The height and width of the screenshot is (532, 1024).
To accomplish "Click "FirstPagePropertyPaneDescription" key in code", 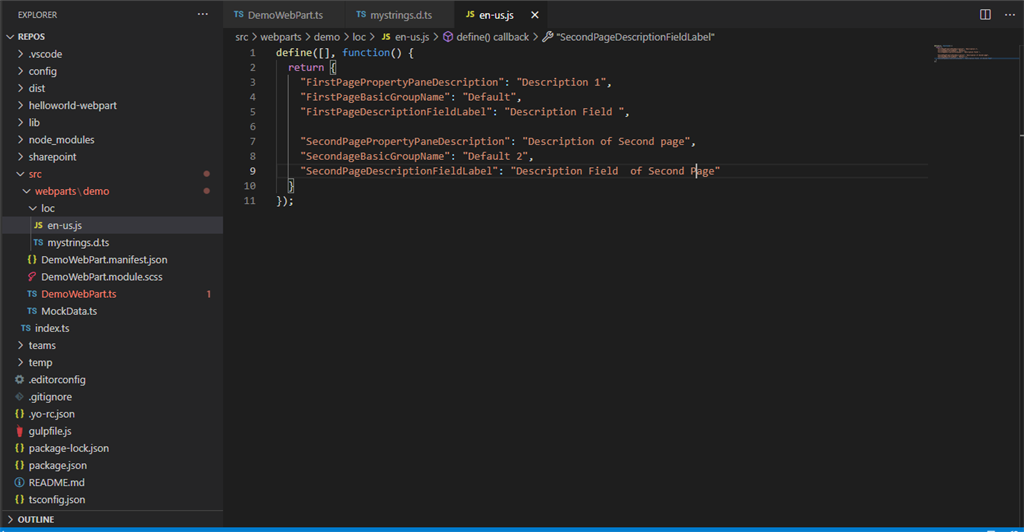I will point(402,82).
